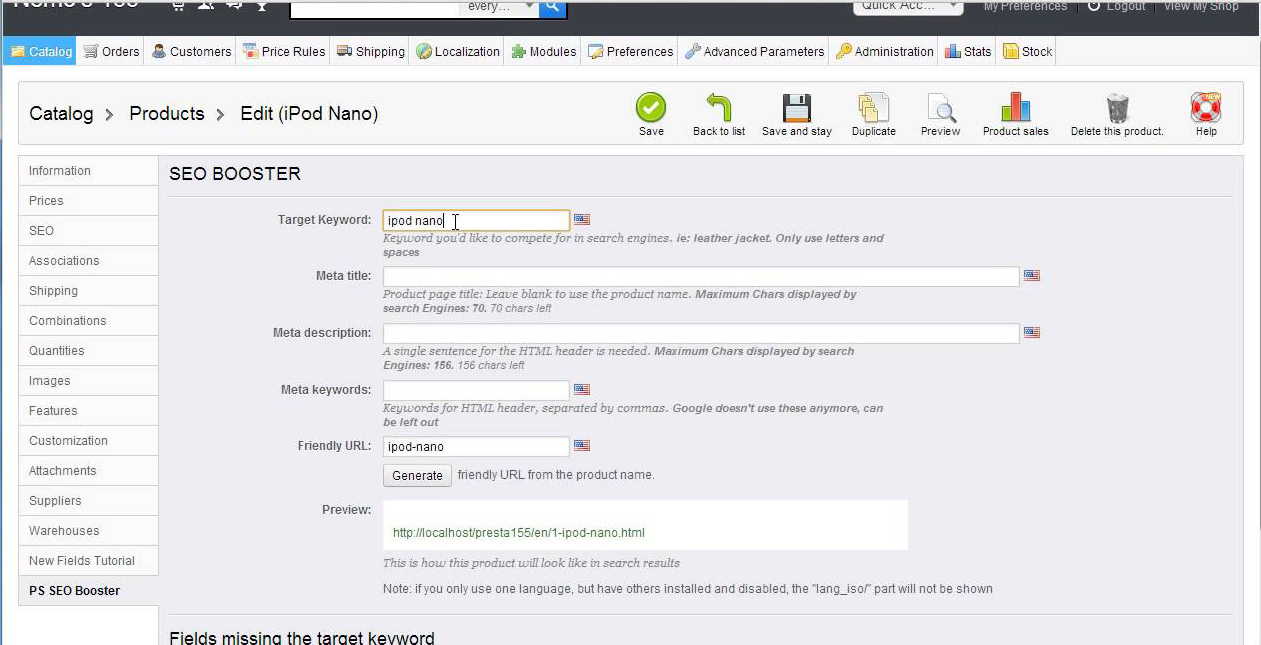Image resolution: width=1261 pixels, height=645 pixels.
Task: Click the Save and stay floppy icon
Action: click(x=796, y=108)
